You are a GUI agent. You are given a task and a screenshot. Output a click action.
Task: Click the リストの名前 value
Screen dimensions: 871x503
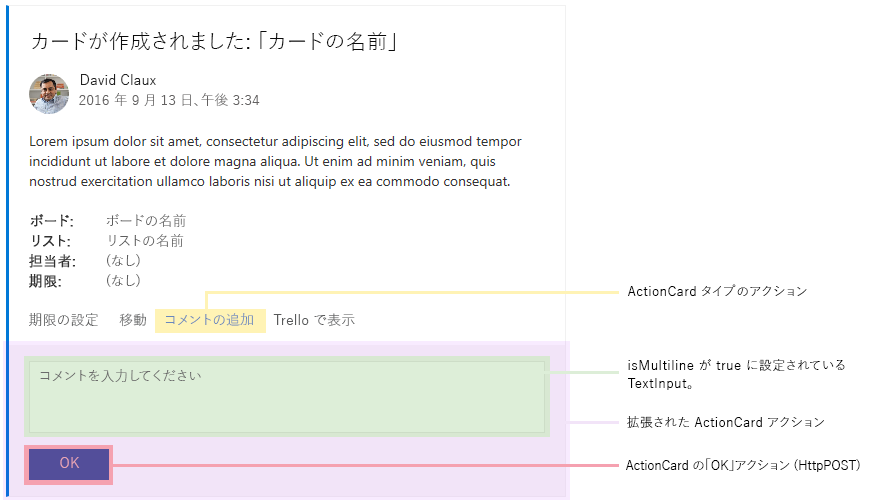pyautogui.click(x=144, y=241)
